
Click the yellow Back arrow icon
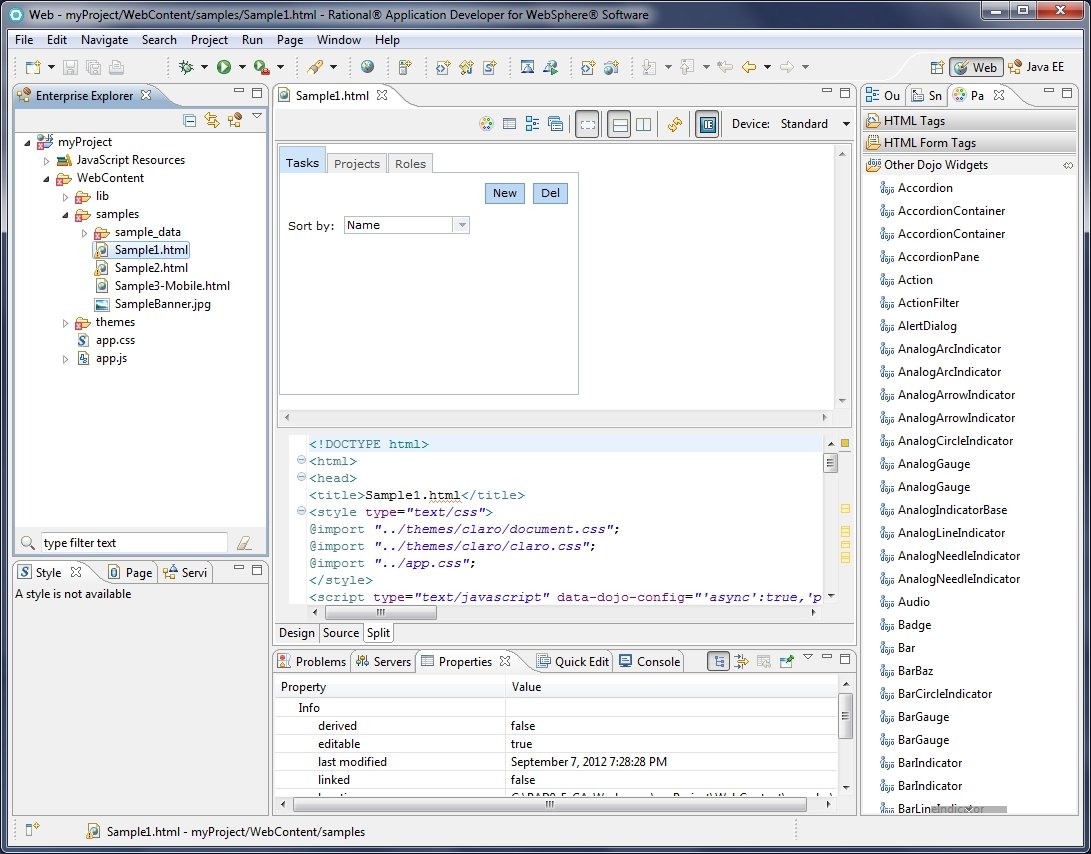point(749,67)
